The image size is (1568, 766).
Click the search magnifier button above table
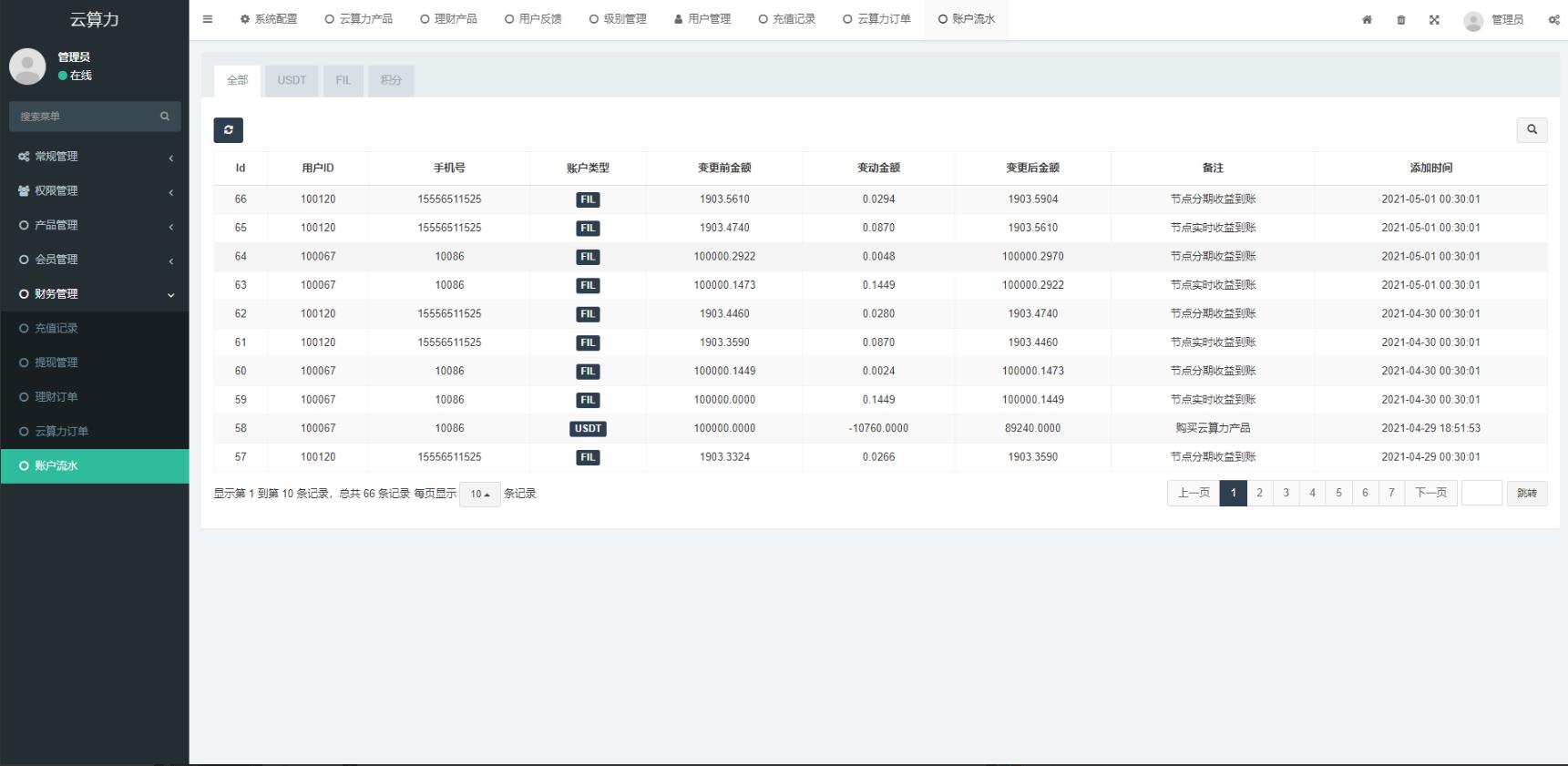coord(1532,130)
